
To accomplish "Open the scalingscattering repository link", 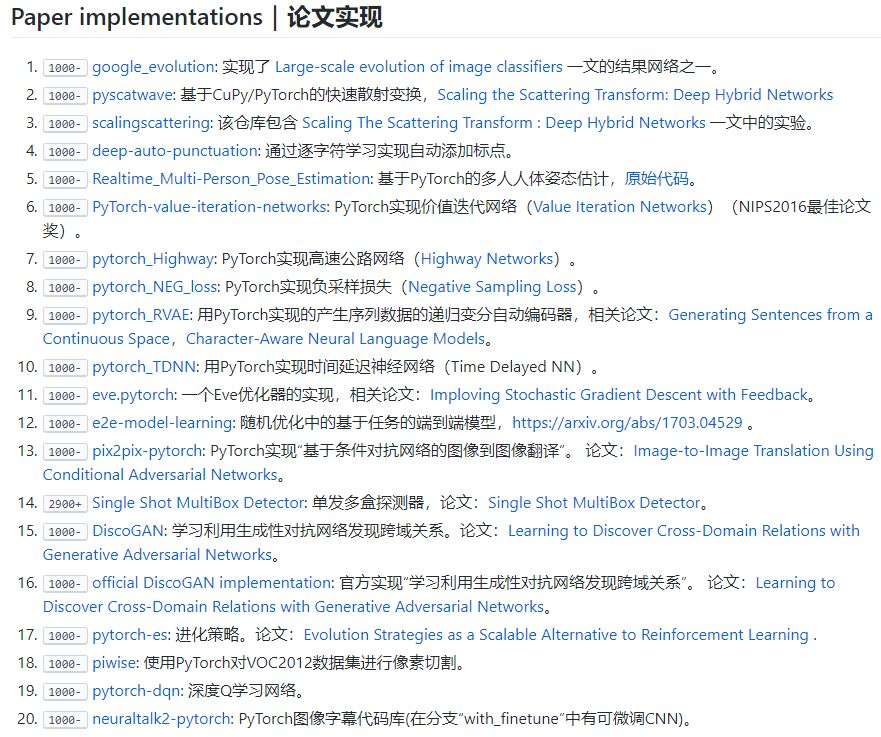I will (x=152, y=123).
